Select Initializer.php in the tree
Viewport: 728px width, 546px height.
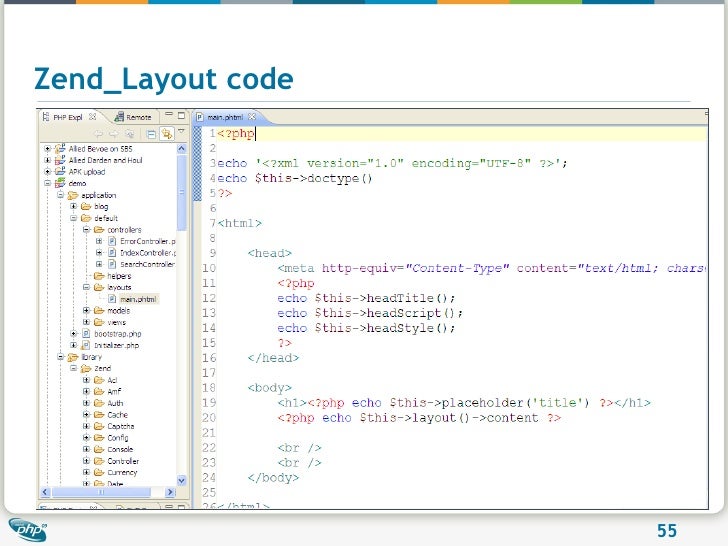click(x=117, y=345)
